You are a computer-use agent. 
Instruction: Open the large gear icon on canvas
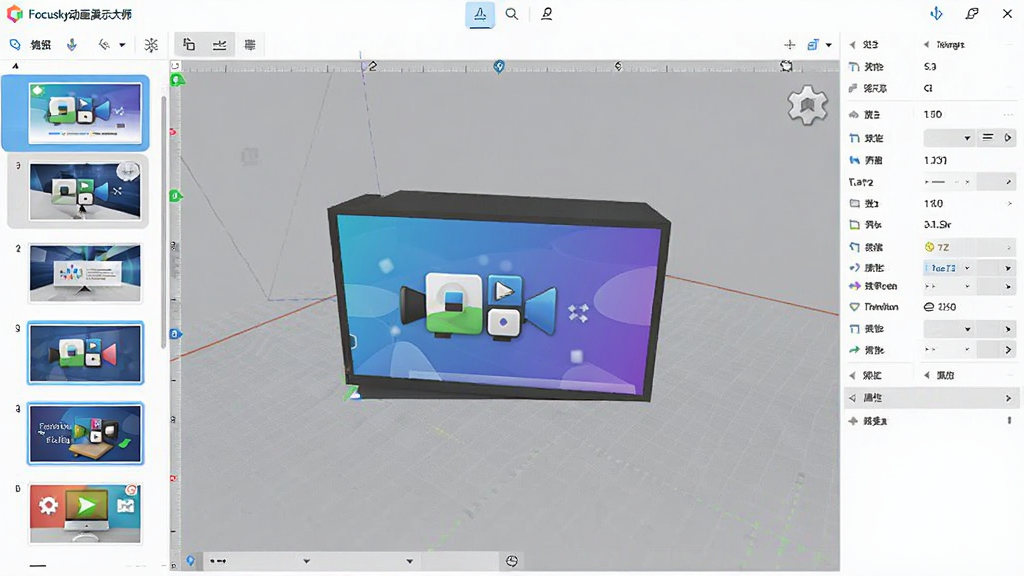point(807,105)
